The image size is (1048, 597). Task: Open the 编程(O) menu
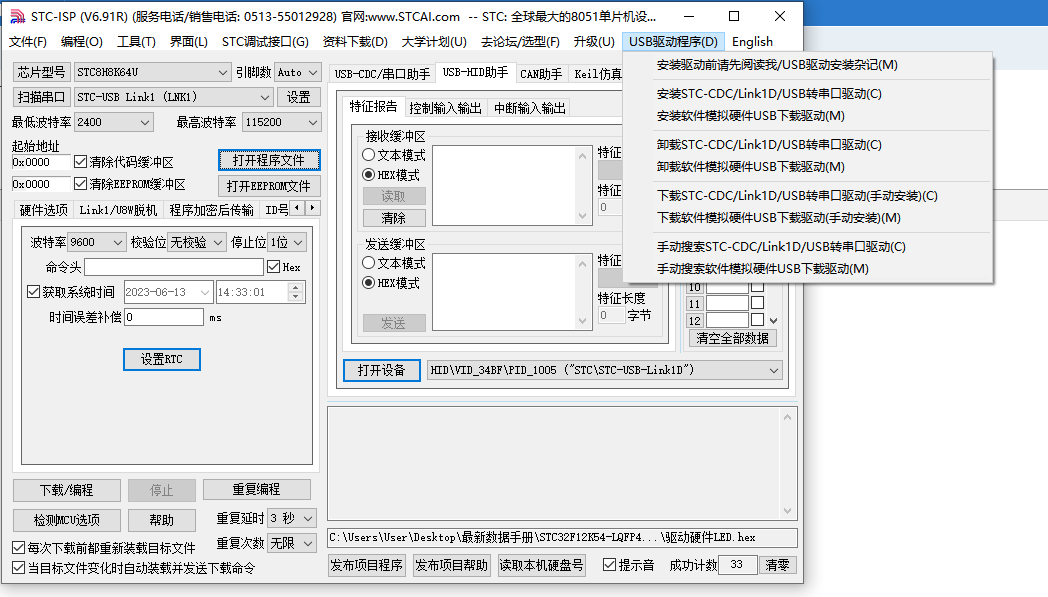[x=82, y=41]
